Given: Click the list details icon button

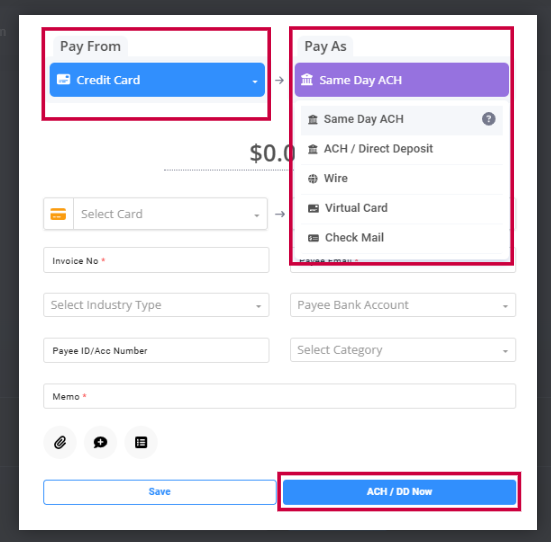Looking at the screenshot, I should [141, 442].
